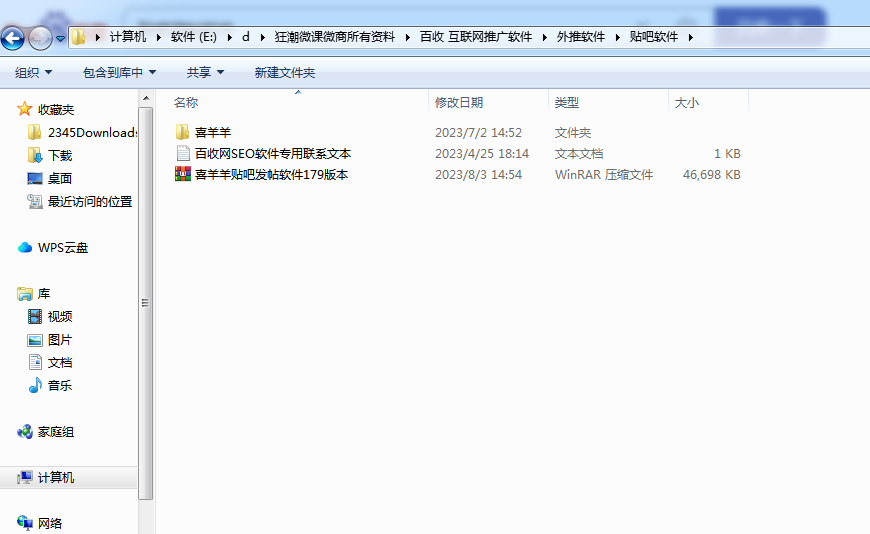Click the Forward navigation arrow button

[x=40, y=38]
